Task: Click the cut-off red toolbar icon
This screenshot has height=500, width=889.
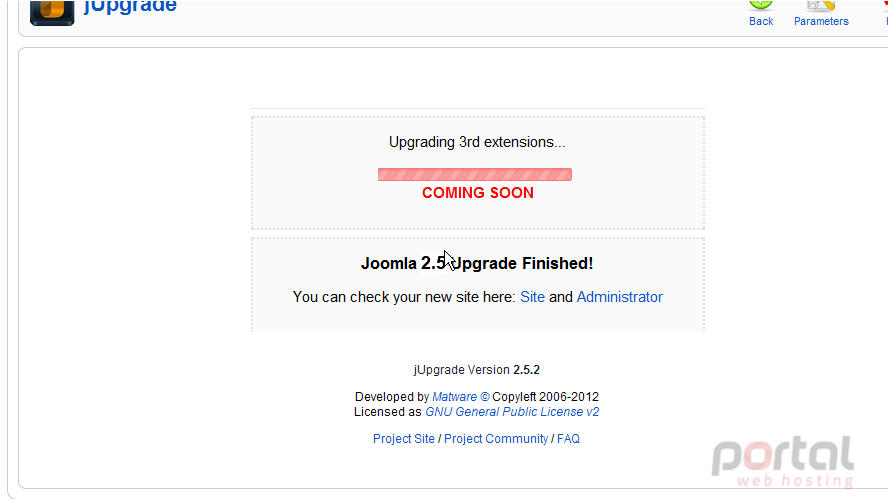Action: pyautogui.click(x=886, y=5)
